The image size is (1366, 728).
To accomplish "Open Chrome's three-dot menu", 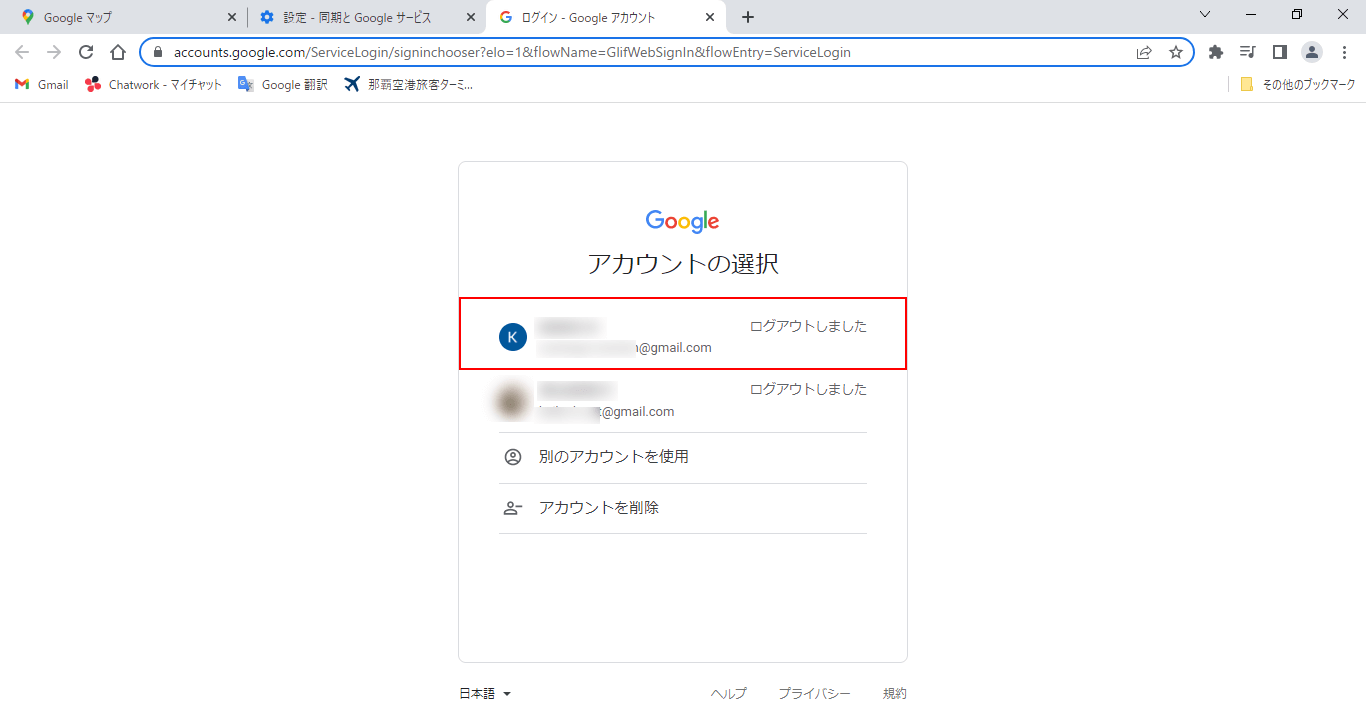I will pos(1344,52).
